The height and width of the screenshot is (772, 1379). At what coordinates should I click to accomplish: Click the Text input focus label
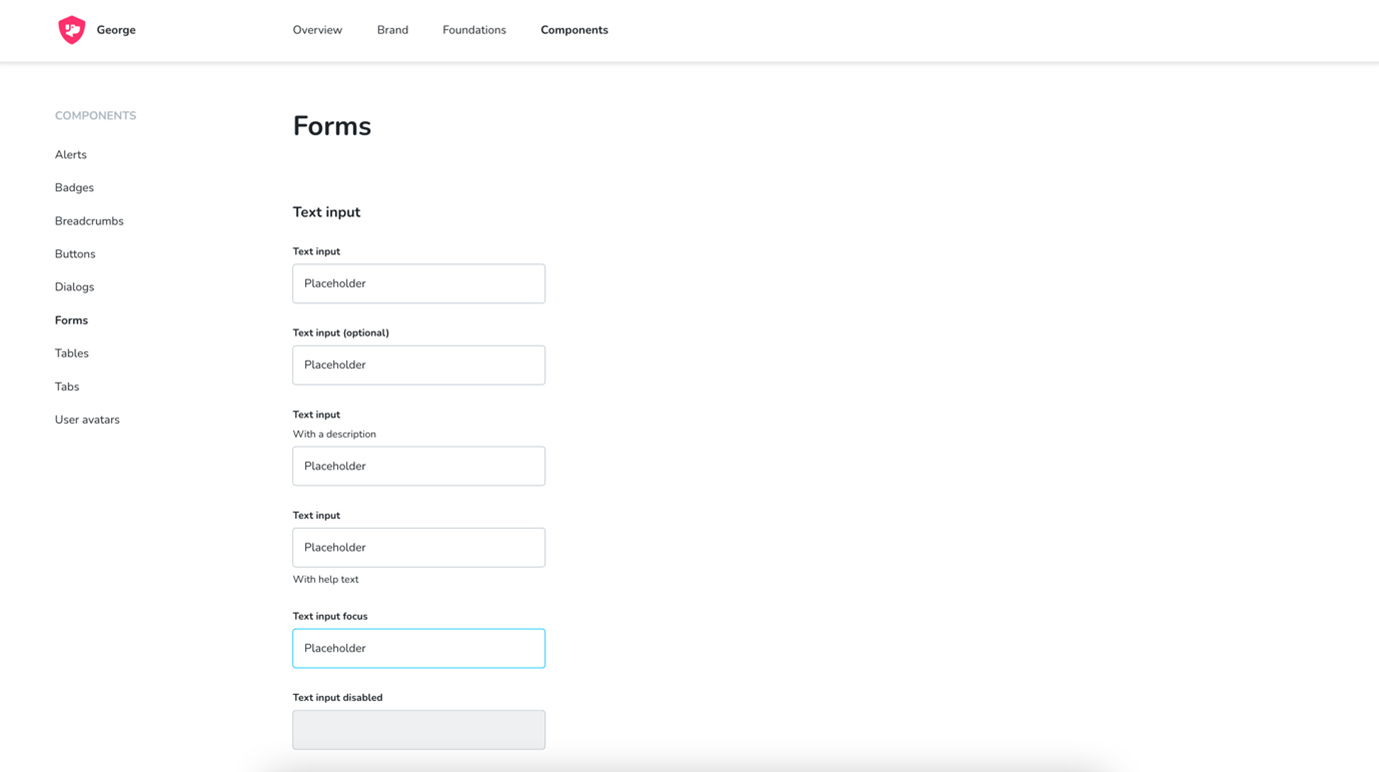point(330,616)
